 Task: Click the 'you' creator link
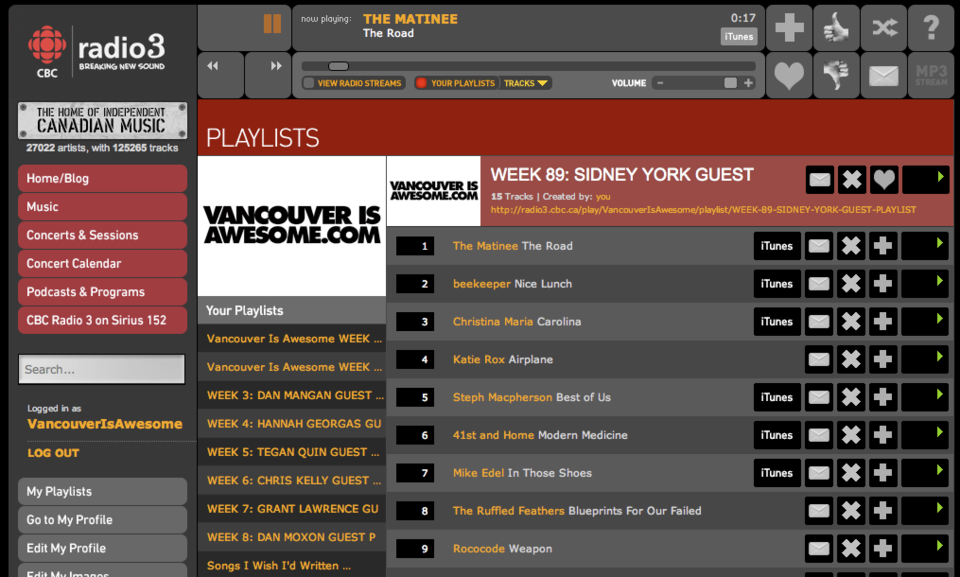[x=603, y=197]
